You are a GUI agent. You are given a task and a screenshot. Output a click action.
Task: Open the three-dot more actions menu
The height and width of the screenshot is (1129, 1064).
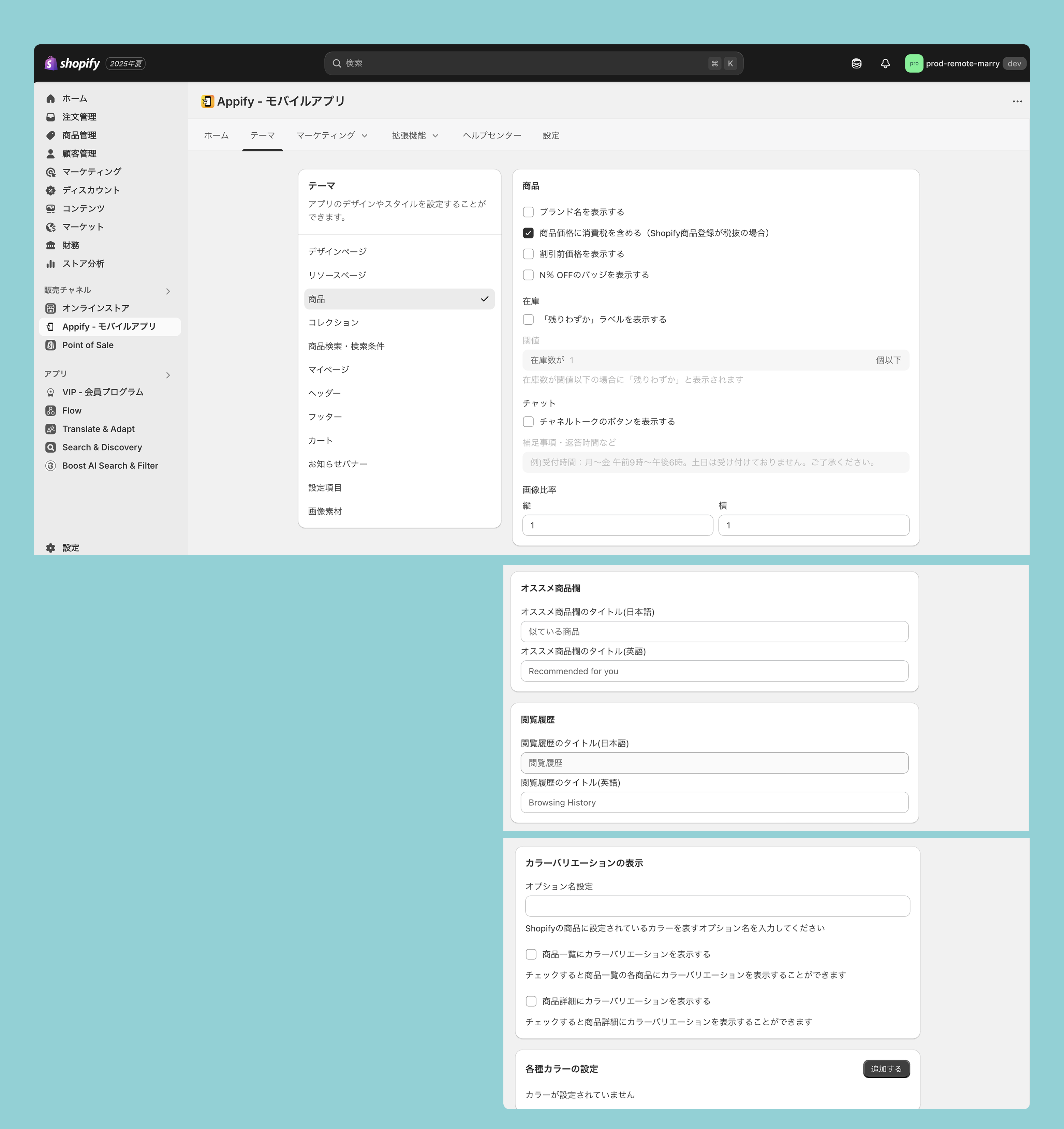[x=1017, y=102]
